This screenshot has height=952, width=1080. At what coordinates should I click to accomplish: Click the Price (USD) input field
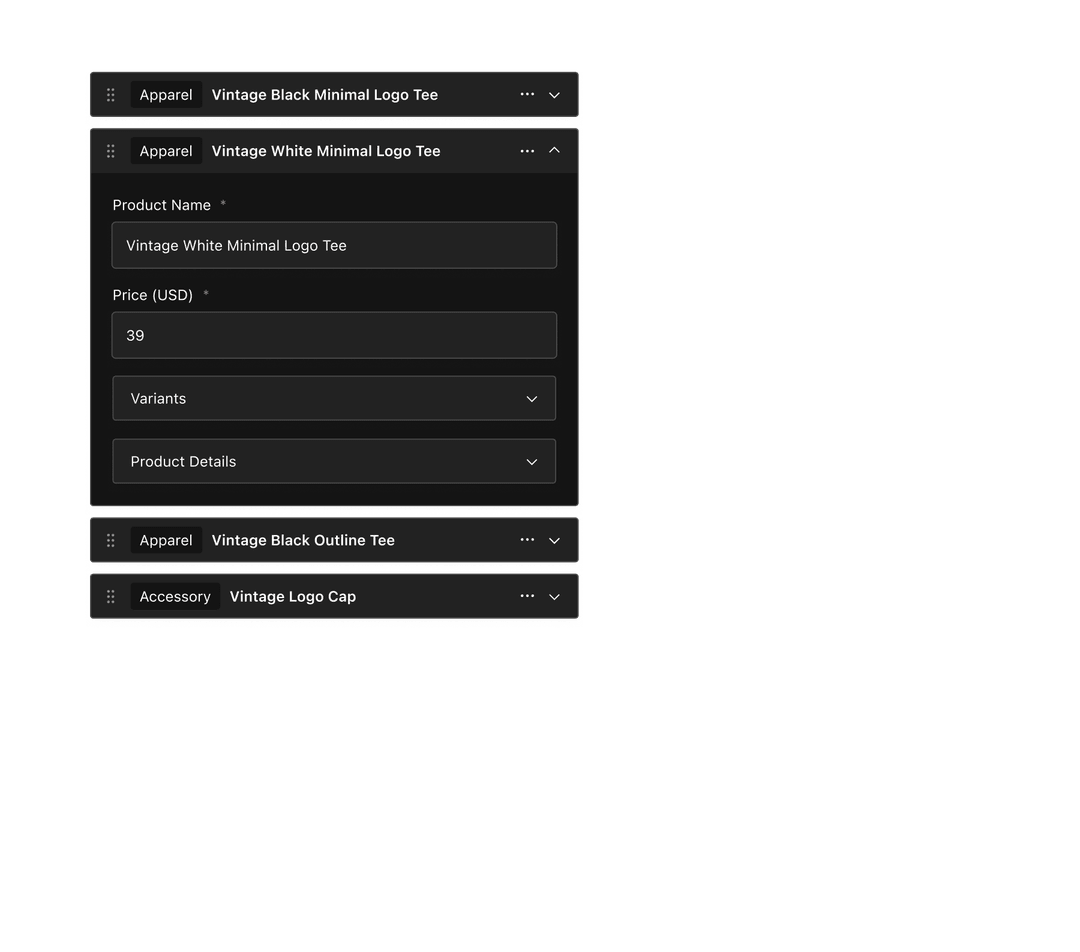coord(334,336)
